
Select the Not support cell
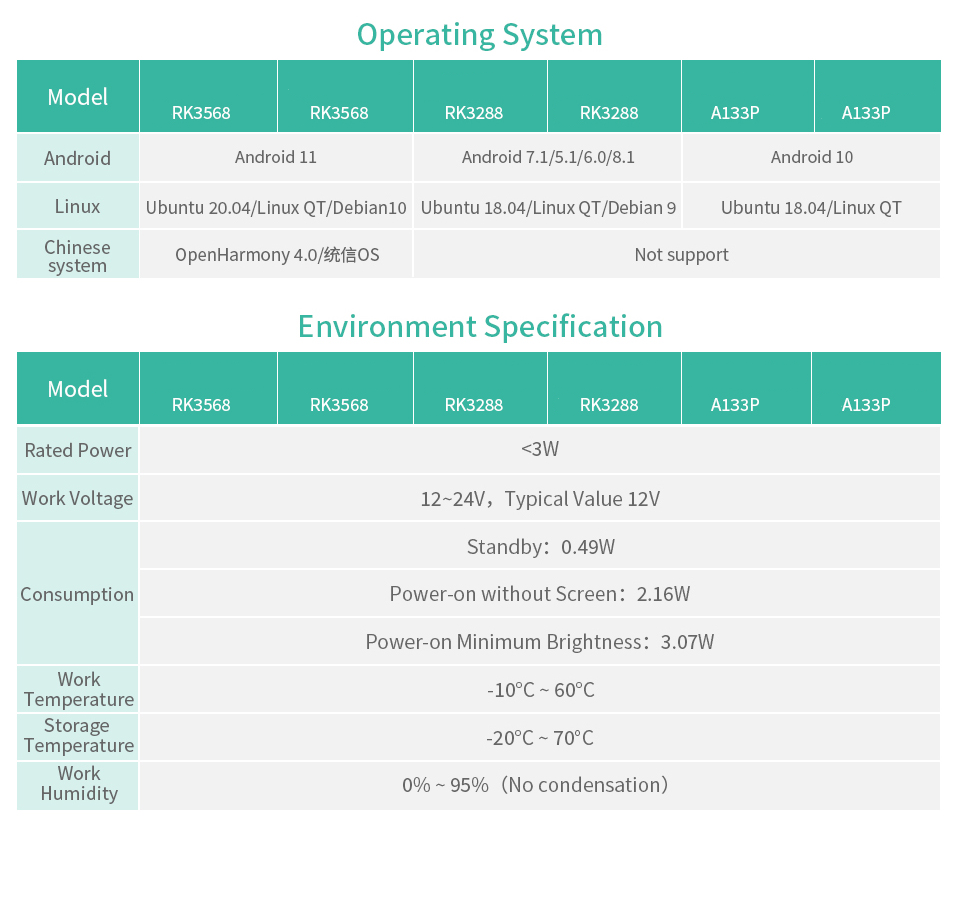coord(681,255)
